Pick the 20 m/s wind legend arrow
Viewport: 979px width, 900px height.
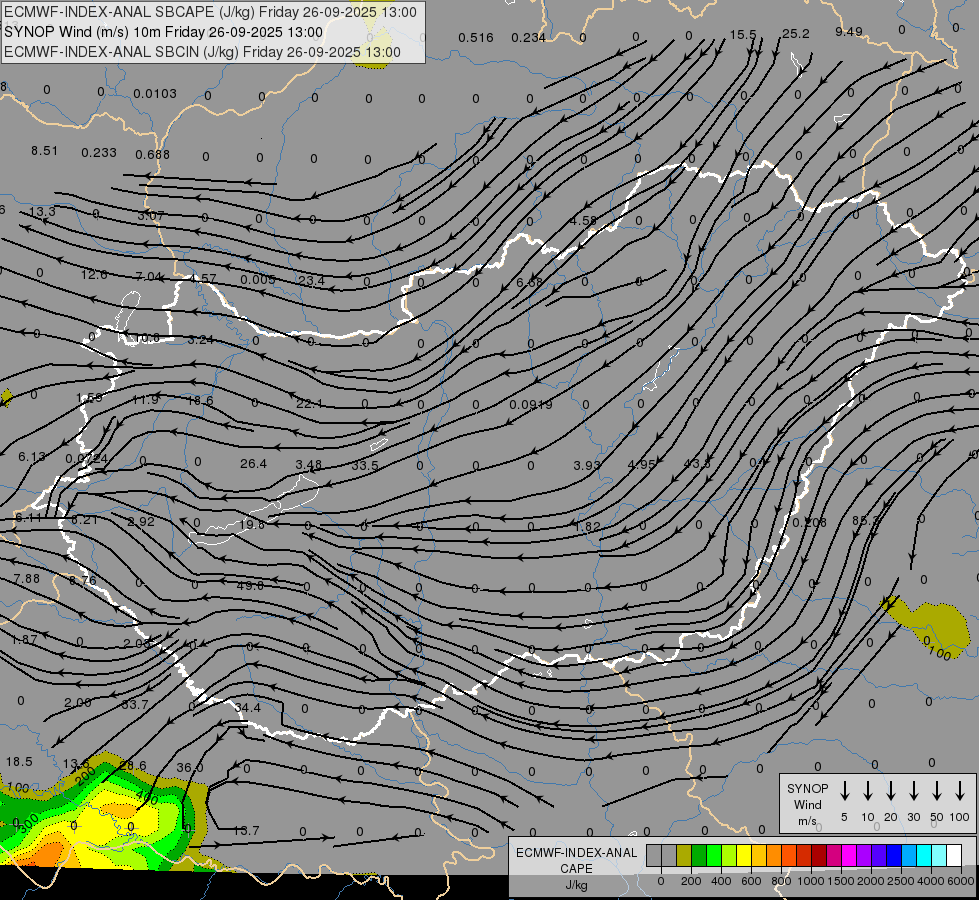890,791
